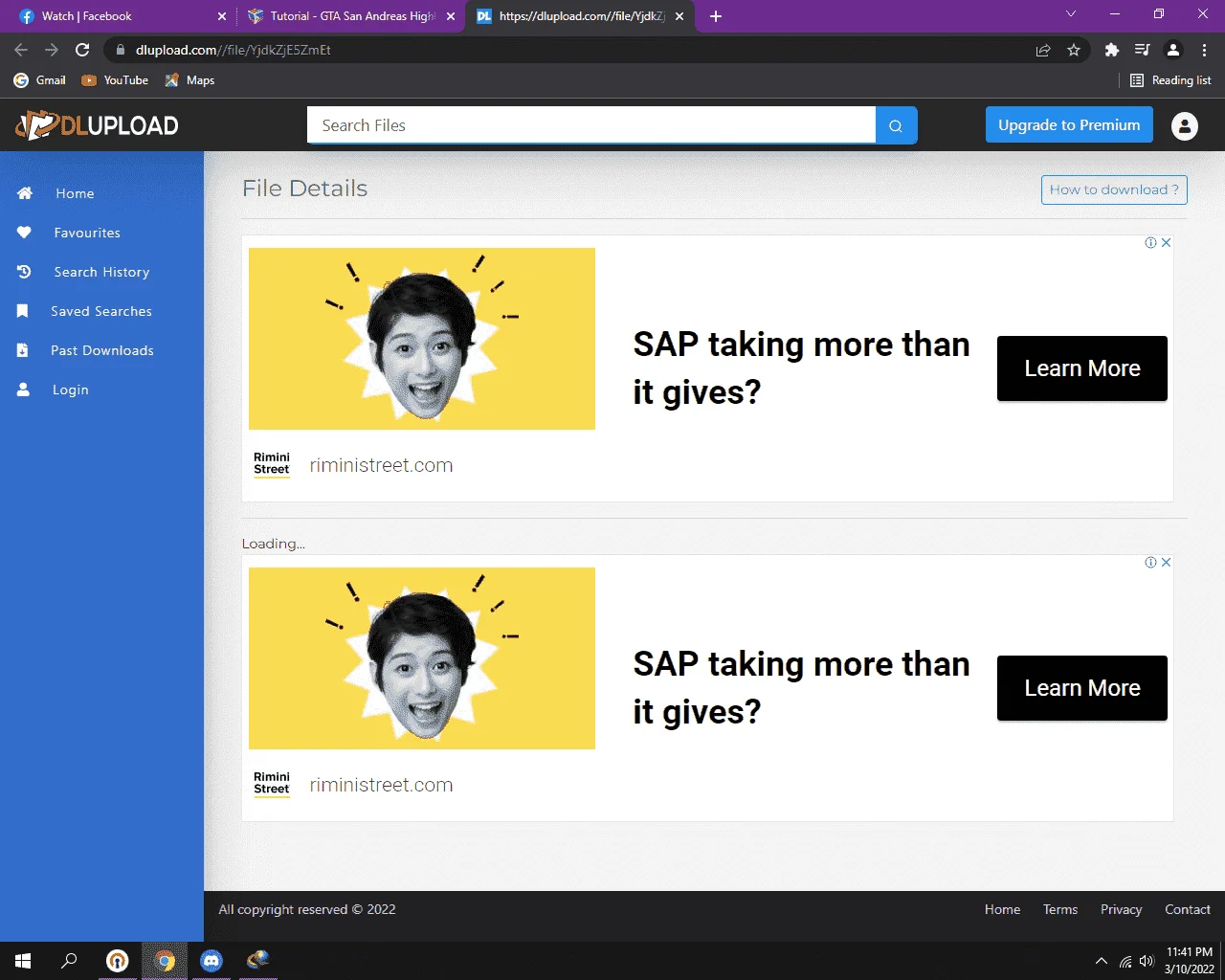
Task: Reload the current page
Action: [82, 50]
